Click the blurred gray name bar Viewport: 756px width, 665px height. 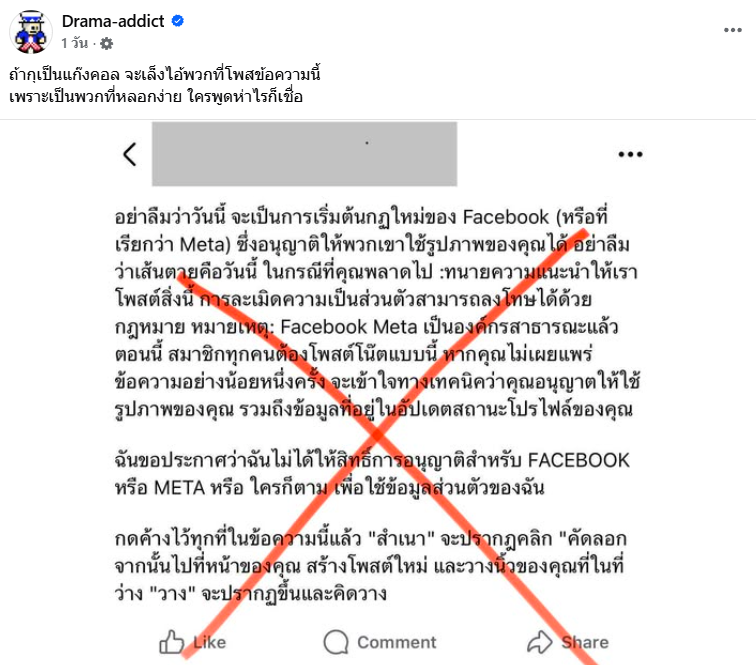coord(304,154)
